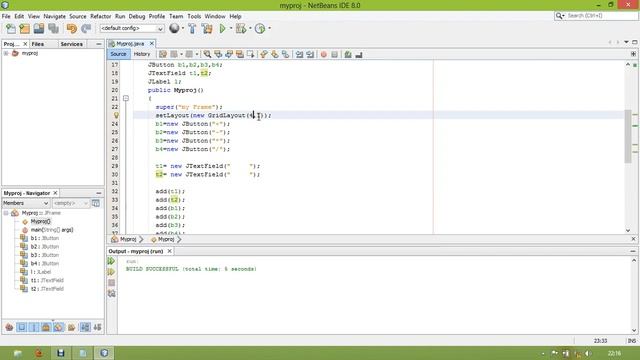This screenshot has height=360, width=640.
Task: Click the Comment icon in editor toolbar
Action: coord(348,54)
